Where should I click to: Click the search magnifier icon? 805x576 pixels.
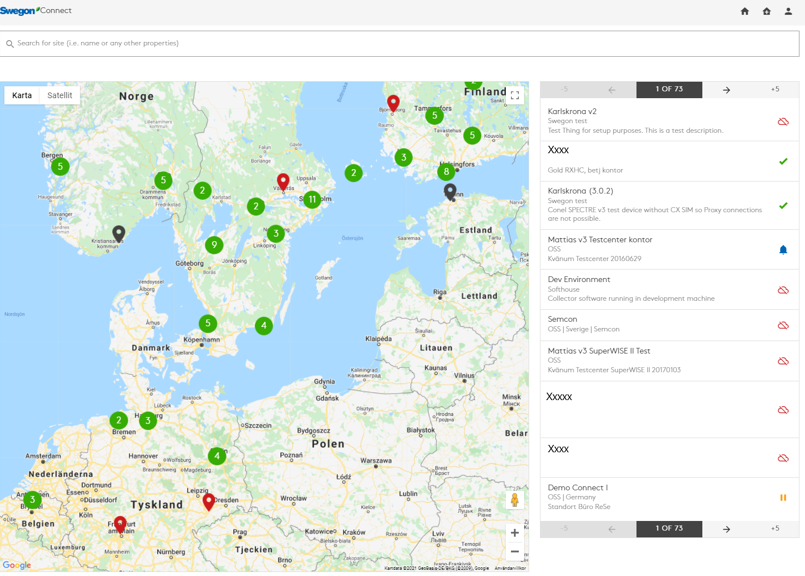click(10, 44)
